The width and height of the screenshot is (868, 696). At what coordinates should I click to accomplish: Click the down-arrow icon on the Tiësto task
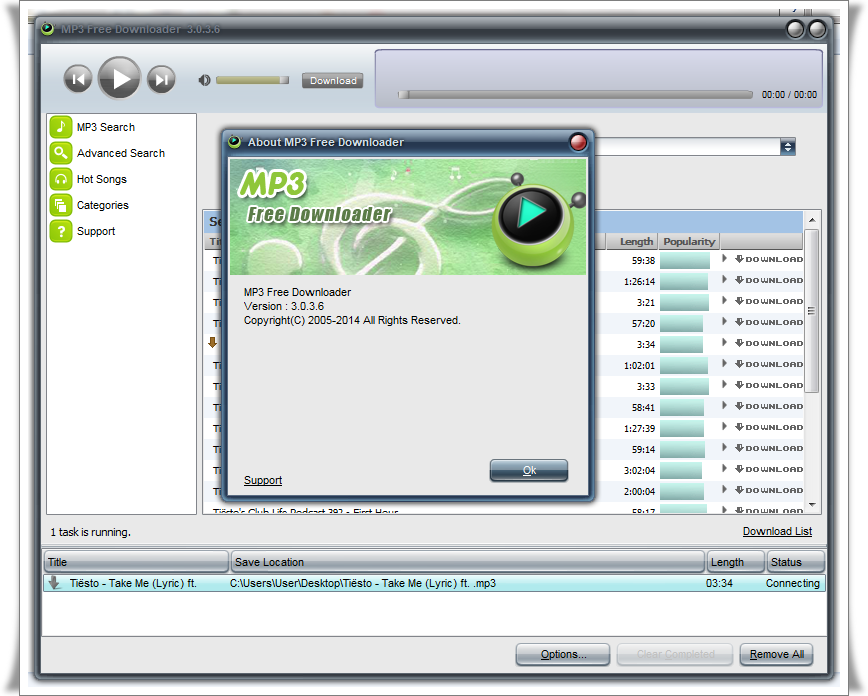click(54, 582)
